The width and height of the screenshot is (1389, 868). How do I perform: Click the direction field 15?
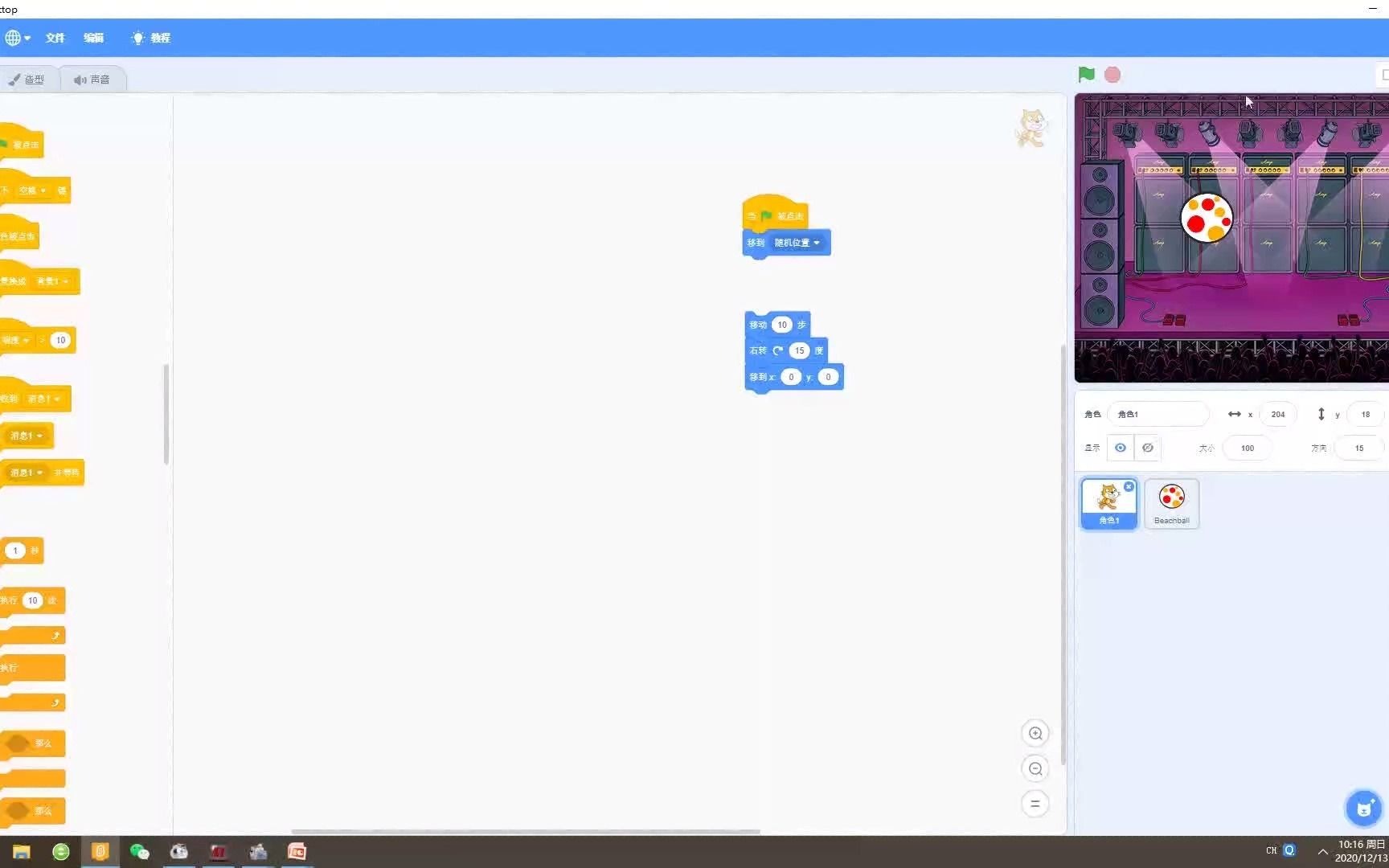(1359, 448)
